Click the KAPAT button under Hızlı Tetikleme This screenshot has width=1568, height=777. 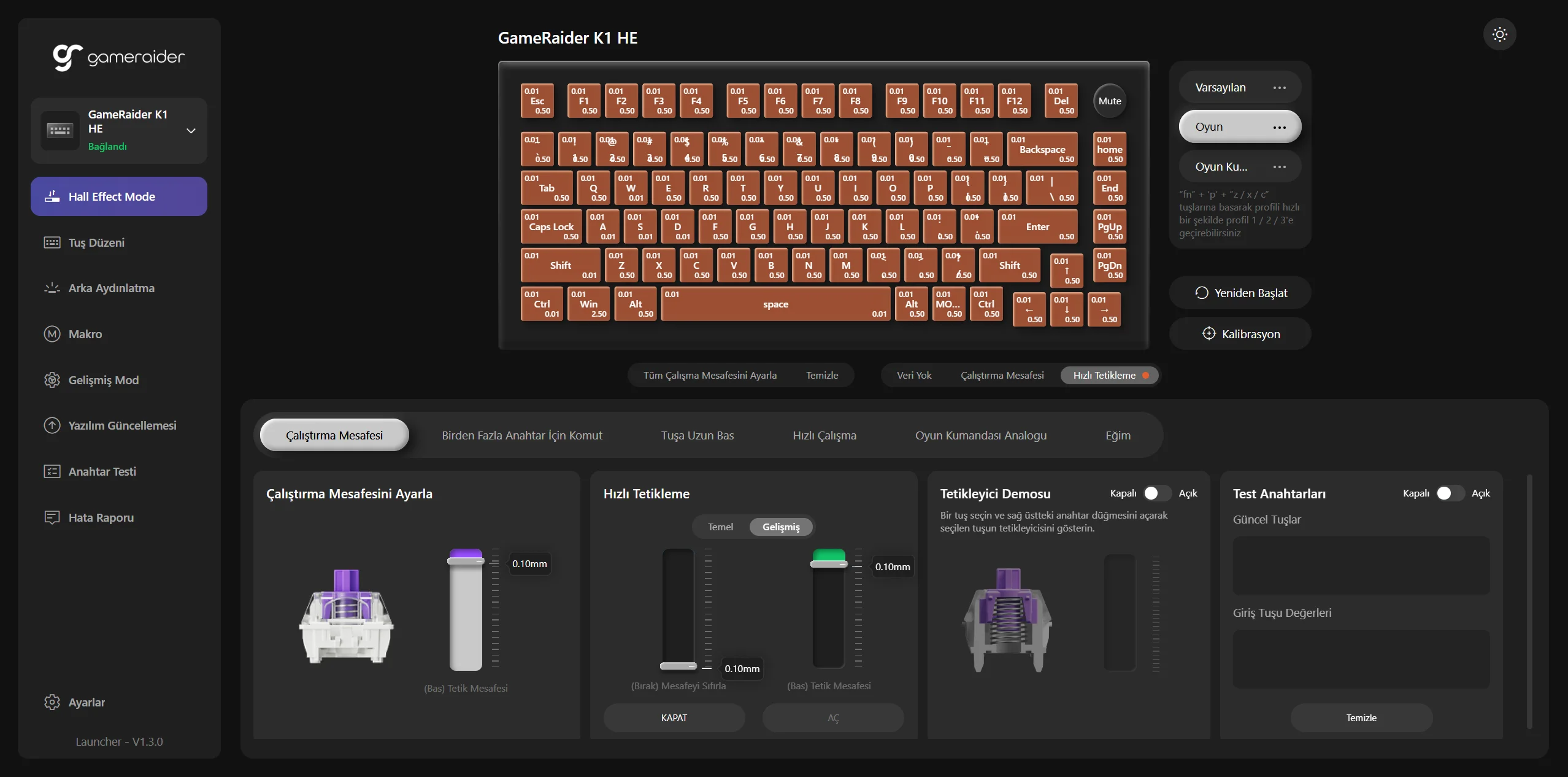(x=674, y=717)
